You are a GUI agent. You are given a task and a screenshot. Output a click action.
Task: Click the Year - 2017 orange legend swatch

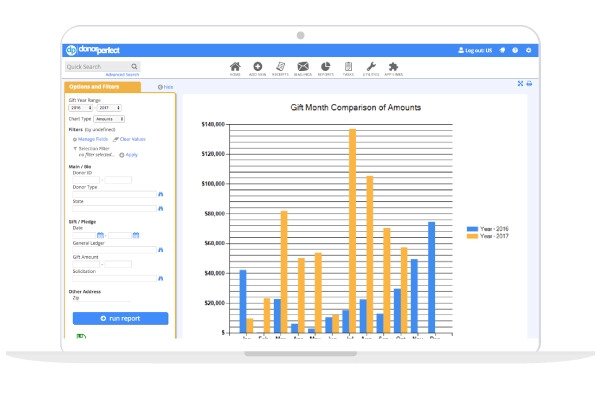click(x=472, y=236)
